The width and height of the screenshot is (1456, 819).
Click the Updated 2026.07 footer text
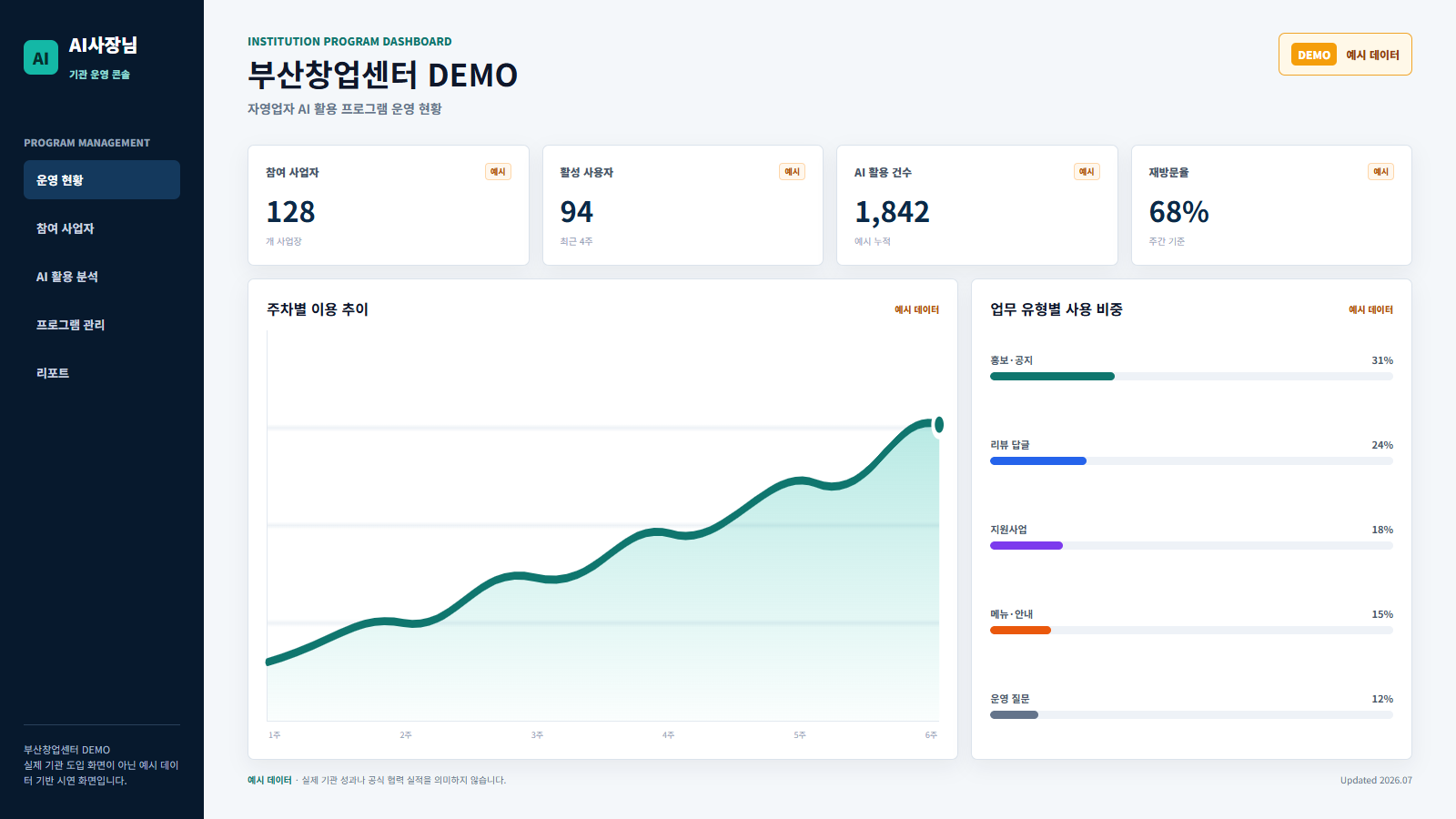point(1376,780)
